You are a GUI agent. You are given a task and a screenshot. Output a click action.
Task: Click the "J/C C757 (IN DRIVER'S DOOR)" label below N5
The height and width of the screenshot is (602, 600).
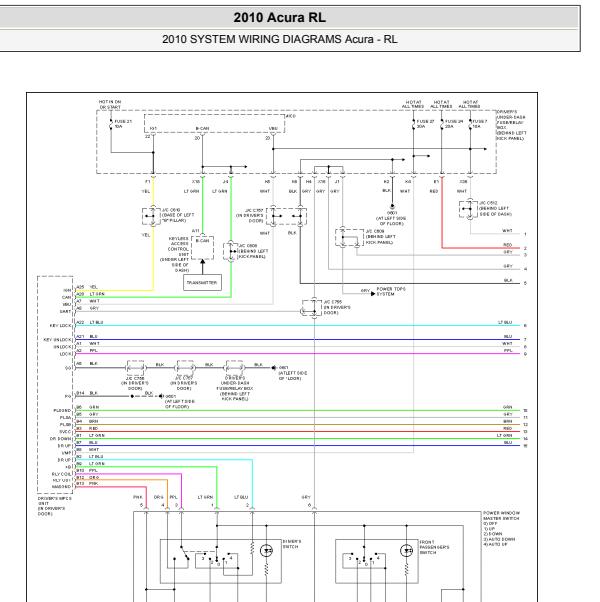(250, 216)
